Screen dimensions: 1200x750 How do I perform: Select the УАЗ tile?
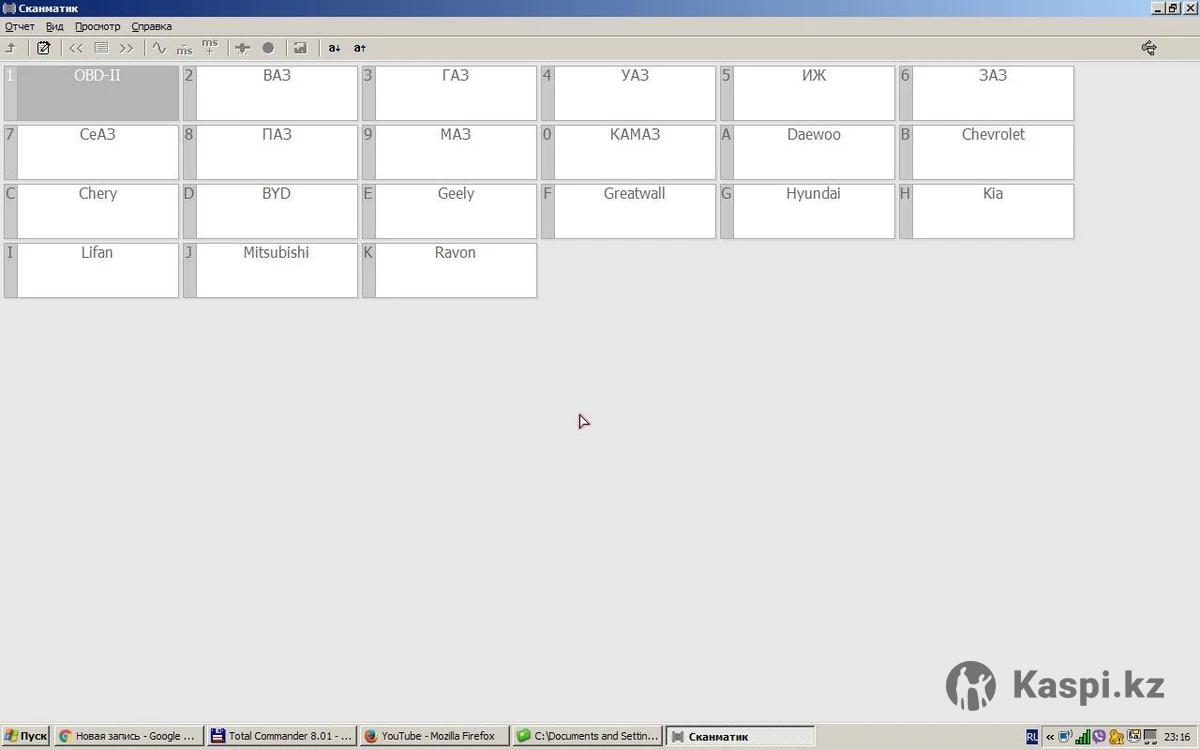[x=628, y=93]
